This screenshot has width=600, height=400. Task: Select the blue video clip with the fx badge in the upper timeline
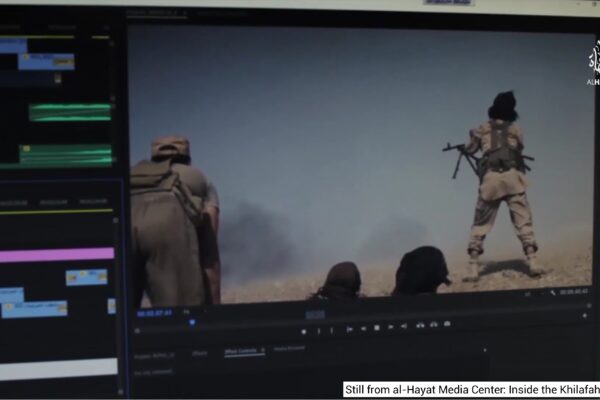(x=46, y=62)
